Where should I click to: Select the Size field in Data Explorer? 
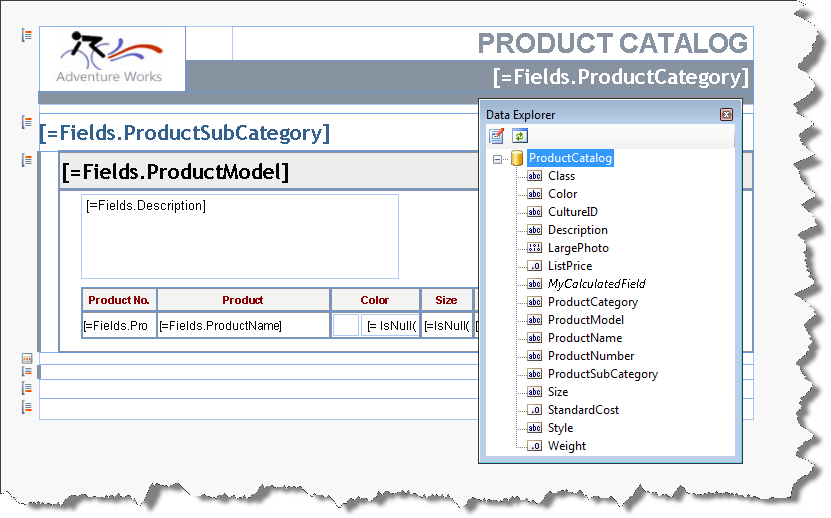[558, 392]
